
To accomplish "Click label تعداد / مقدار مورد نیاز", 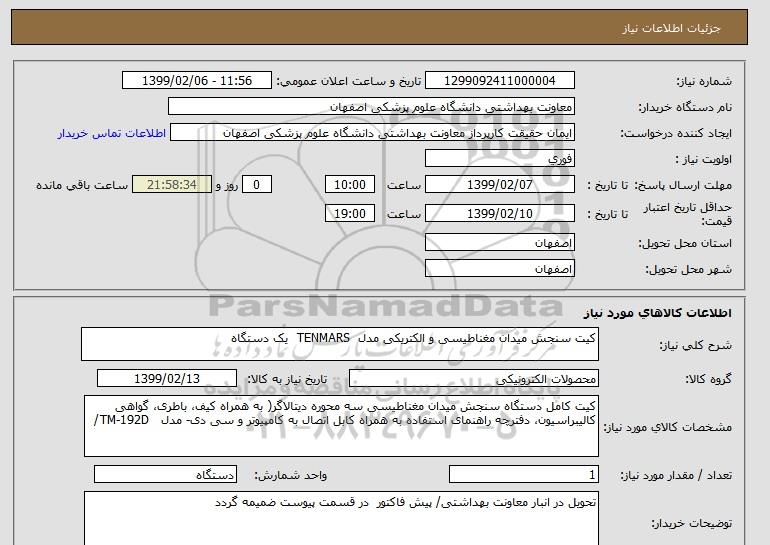I will pyautogui.click(x=676, y=475).
